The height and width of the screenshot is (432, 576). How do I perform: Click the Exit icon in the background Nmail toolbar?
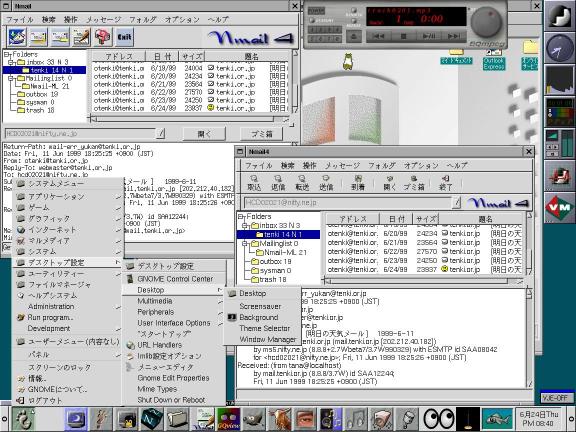pos(125,37)
